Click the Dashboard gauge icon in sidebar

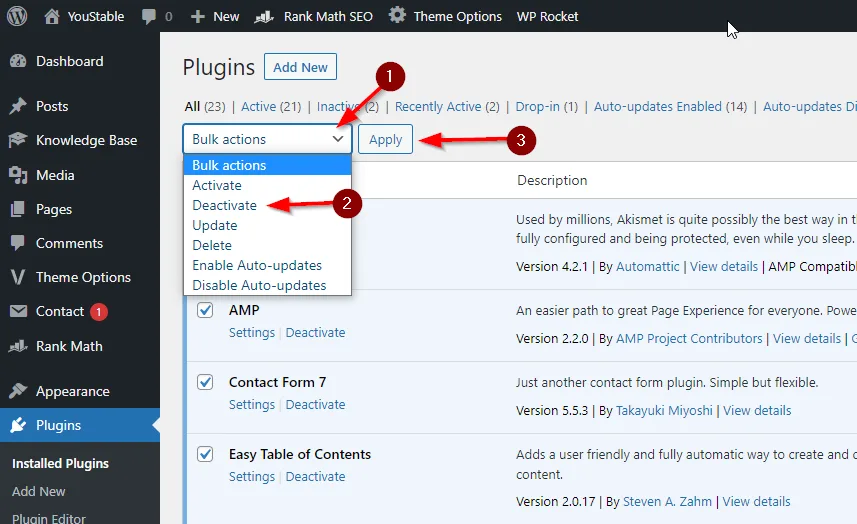click(18, 61)
